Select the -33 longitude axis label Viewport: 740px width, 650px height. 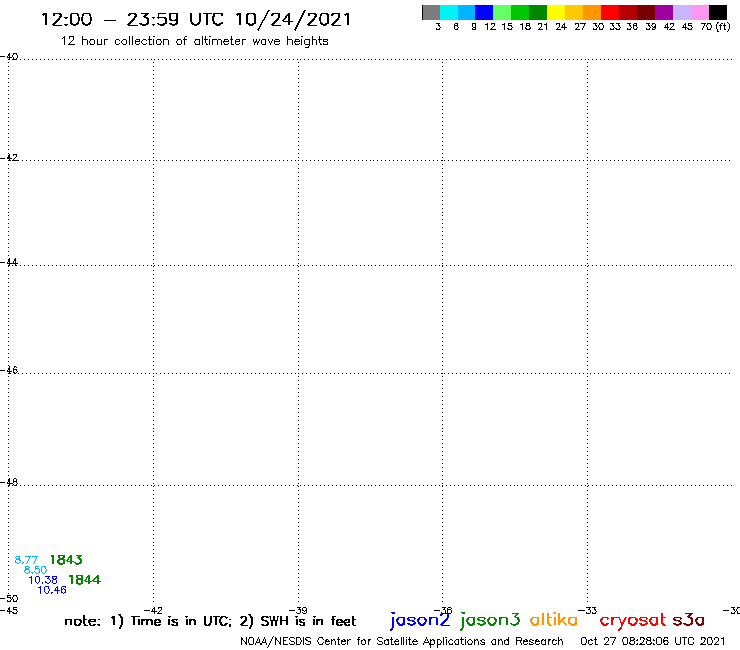[x=588, y=610]
